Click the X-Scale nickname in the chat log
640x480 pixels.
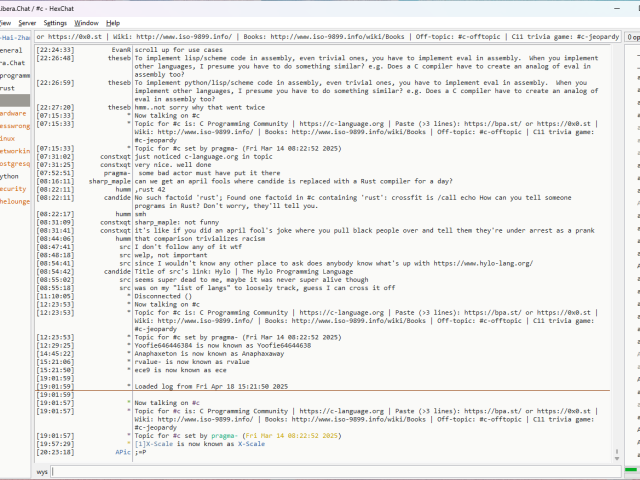point(251,443)
